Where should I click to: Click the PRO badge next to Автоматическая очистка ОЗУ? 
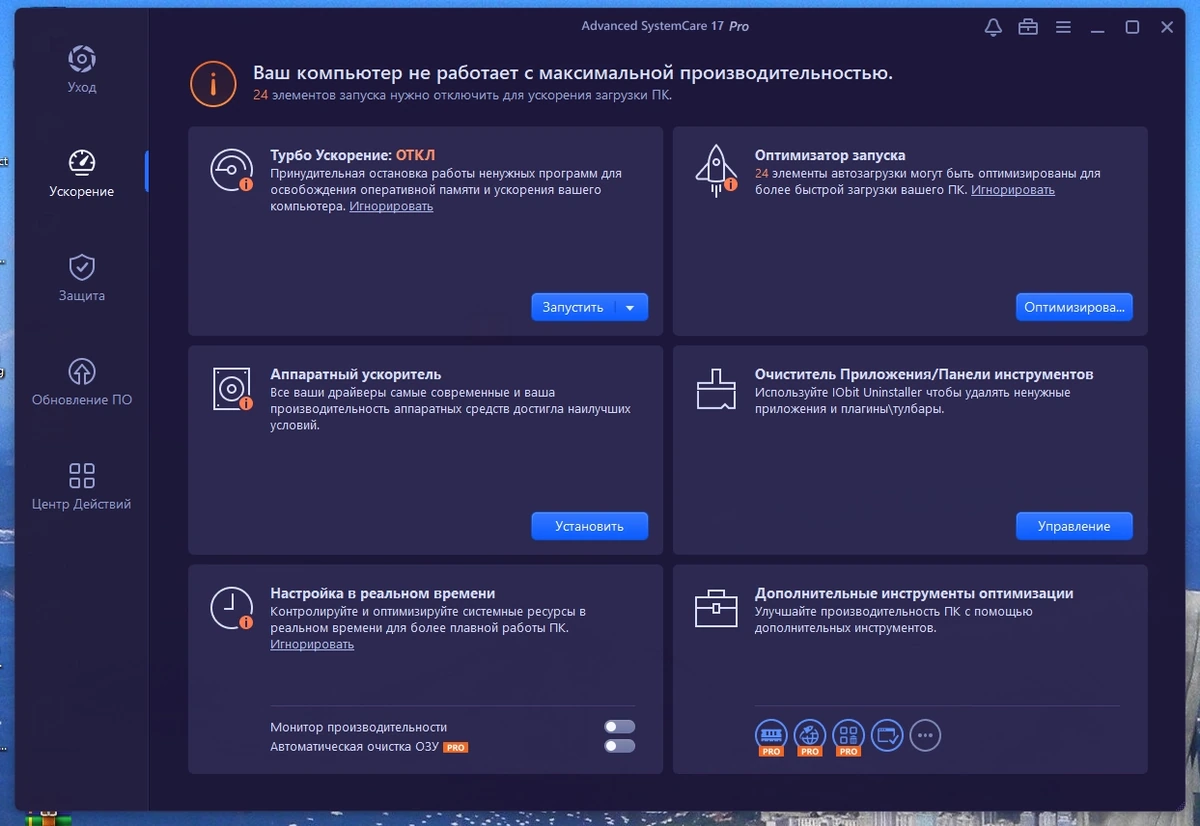click(x=456, y=747)
